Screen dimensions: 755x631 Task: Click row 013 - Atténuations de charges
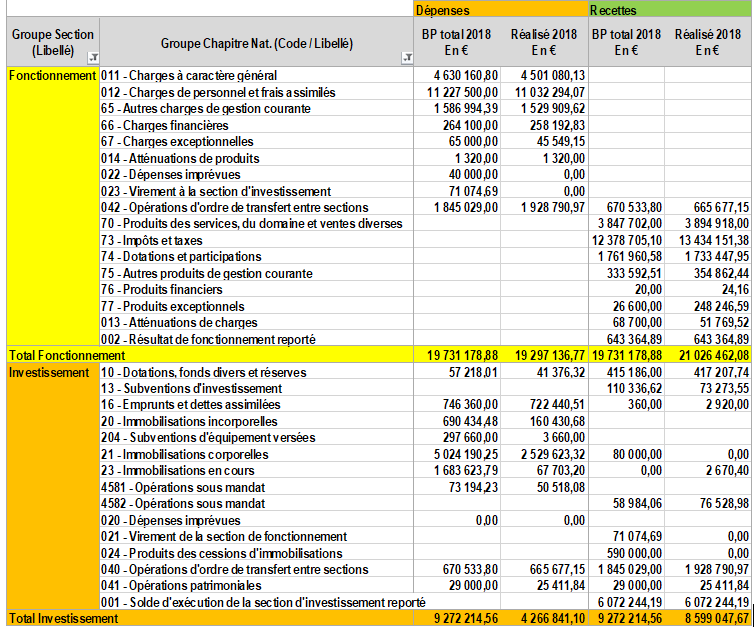tap(179, 322)
